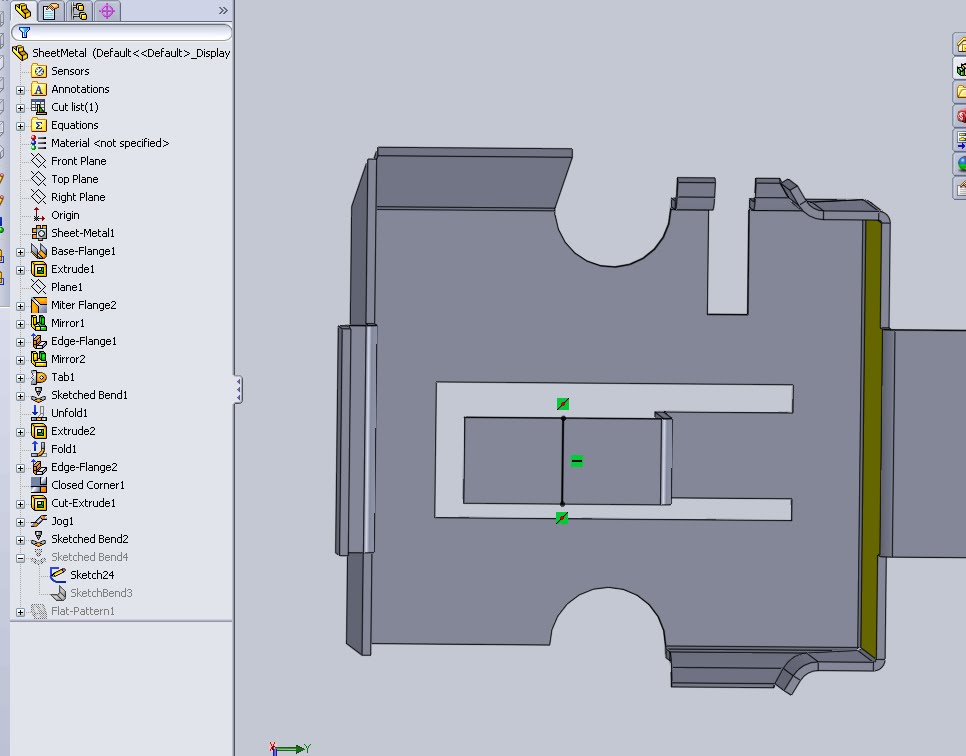Image resolution: width=966 pixels, height=756 pixels.
Task: Select the Cut list(1) icon
Action: coord(39,107)
